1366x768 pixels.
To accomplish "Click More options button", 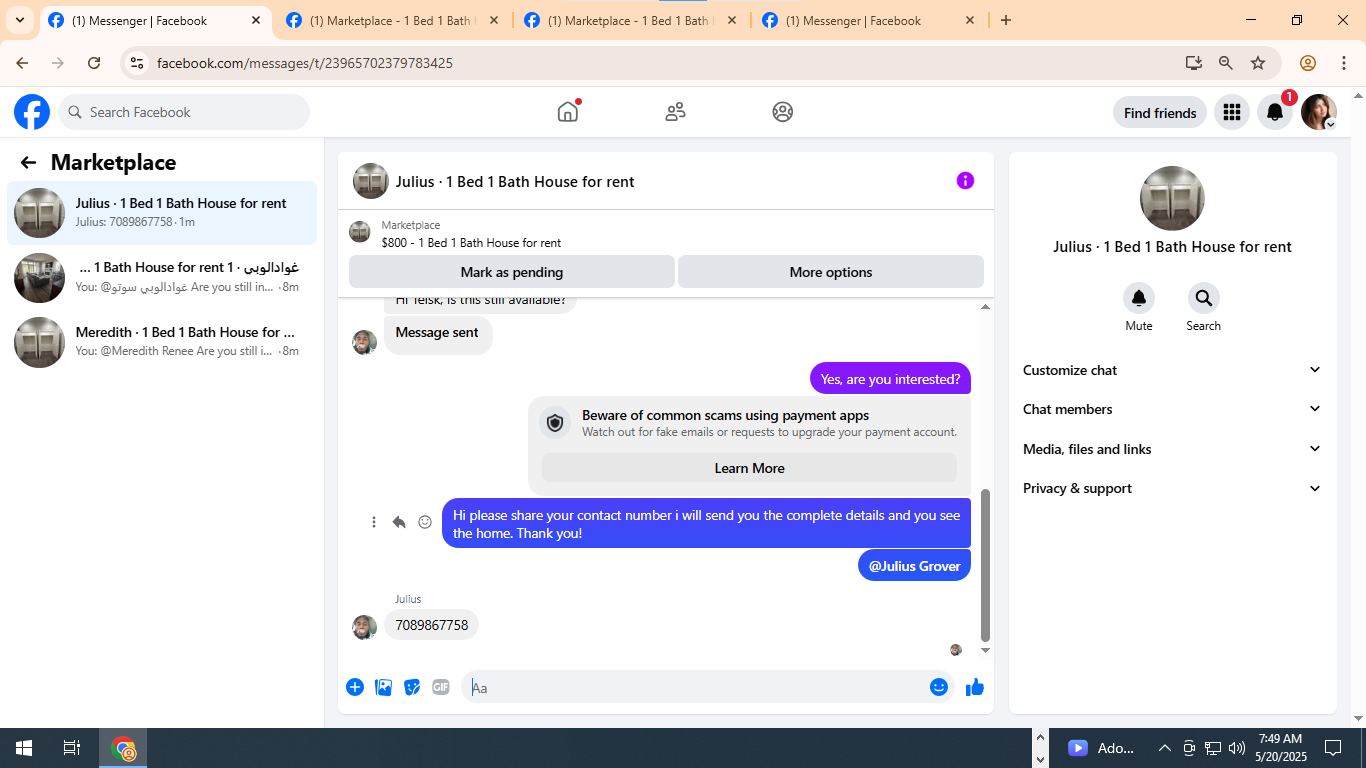I will click(831, 272).
